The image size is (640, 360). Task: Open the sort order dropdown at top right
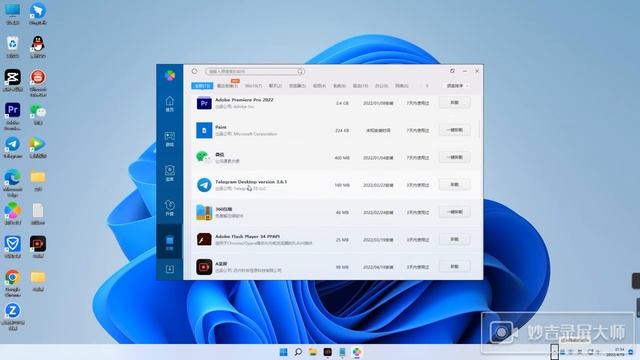click(457, 86)
